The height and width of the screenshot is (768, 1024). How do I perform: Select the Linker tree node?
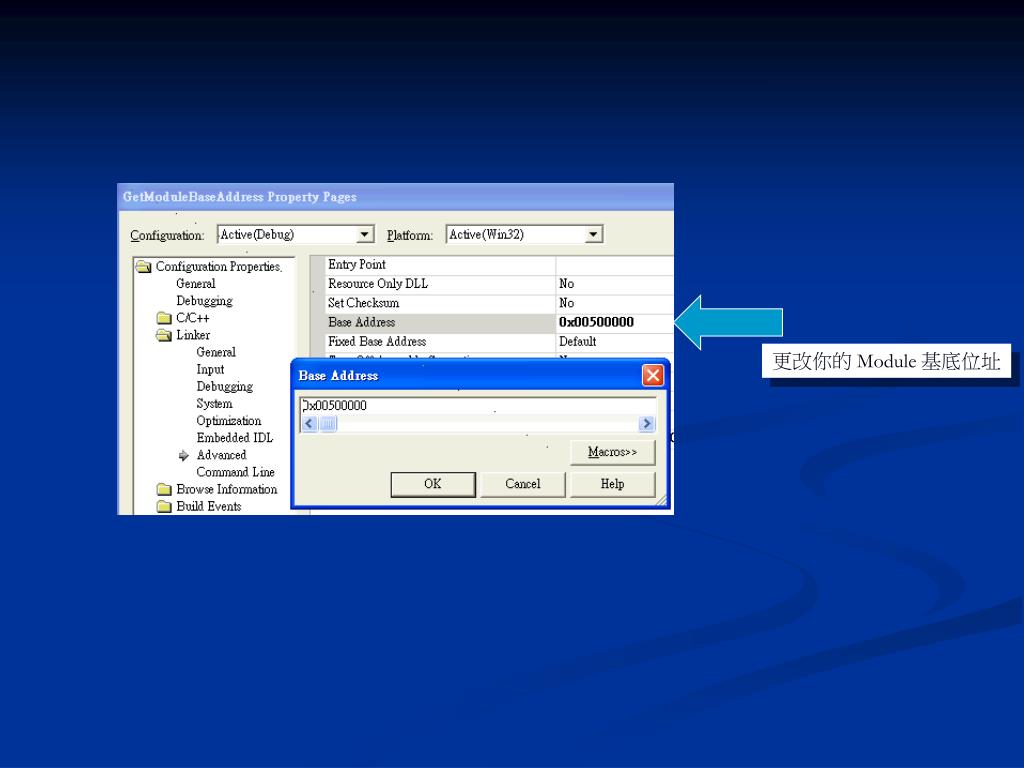coord(193,335)
